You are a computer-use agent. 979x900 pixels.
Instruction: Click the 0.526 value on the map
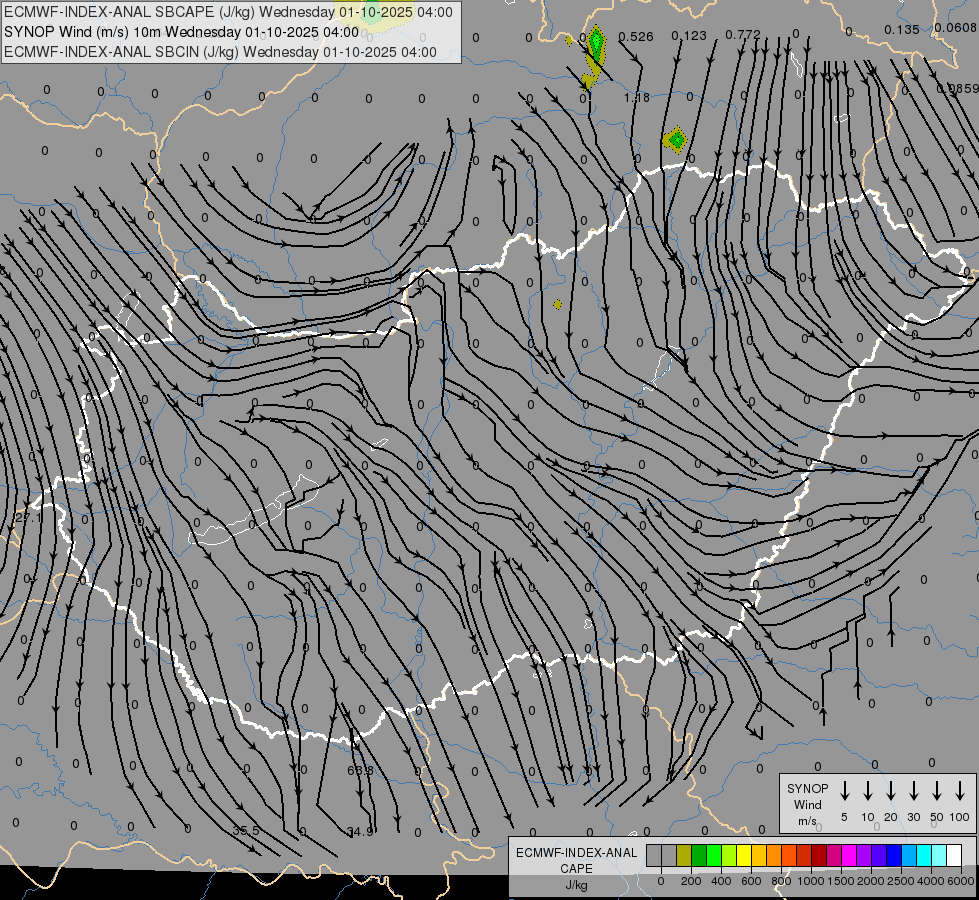pyautogui.click(x=636, y=37)
